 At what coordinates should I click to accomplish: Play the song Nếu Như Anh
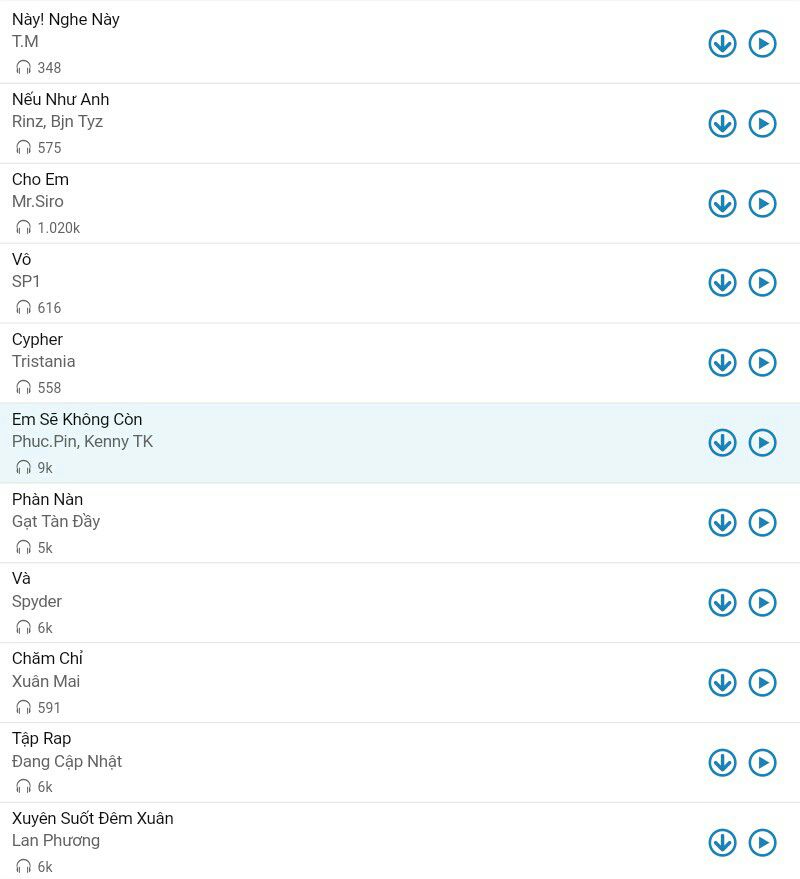click(x=762, y=123)
